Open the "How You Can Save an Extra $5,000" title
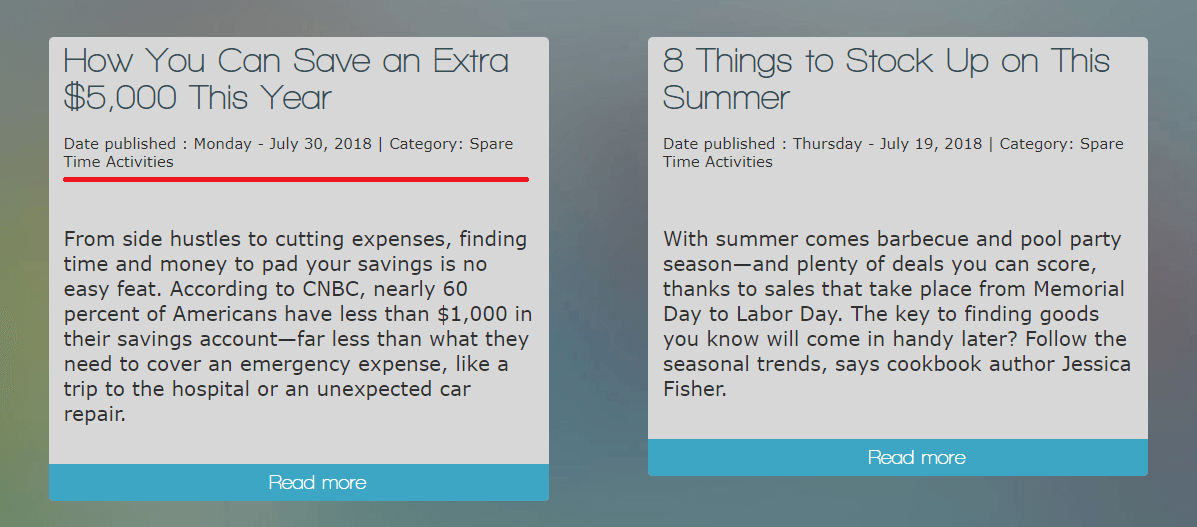Screen dimensions: 1197x527 pyautogui.click(x=286, y=79)
